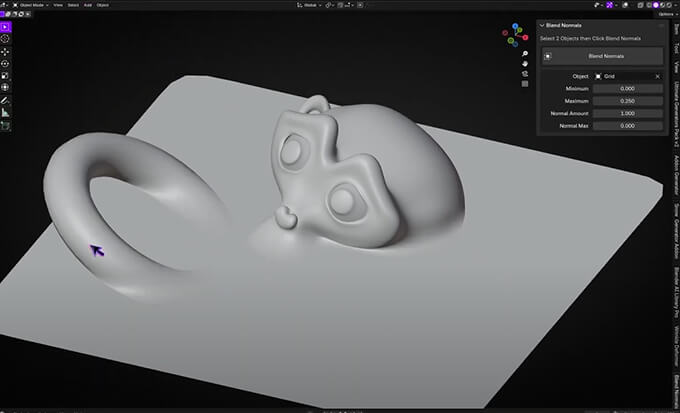Switch to rendered viewport shading
The height and width of the screenshot is (413, 680).
(669, 5)
